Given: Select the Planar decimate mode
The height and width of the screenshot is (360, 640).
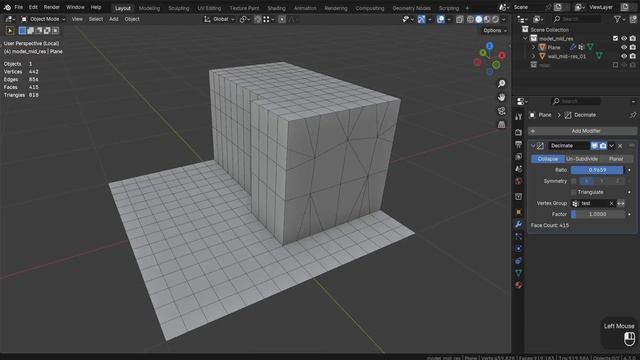Looking at the screenshot, I should (616, 159).
